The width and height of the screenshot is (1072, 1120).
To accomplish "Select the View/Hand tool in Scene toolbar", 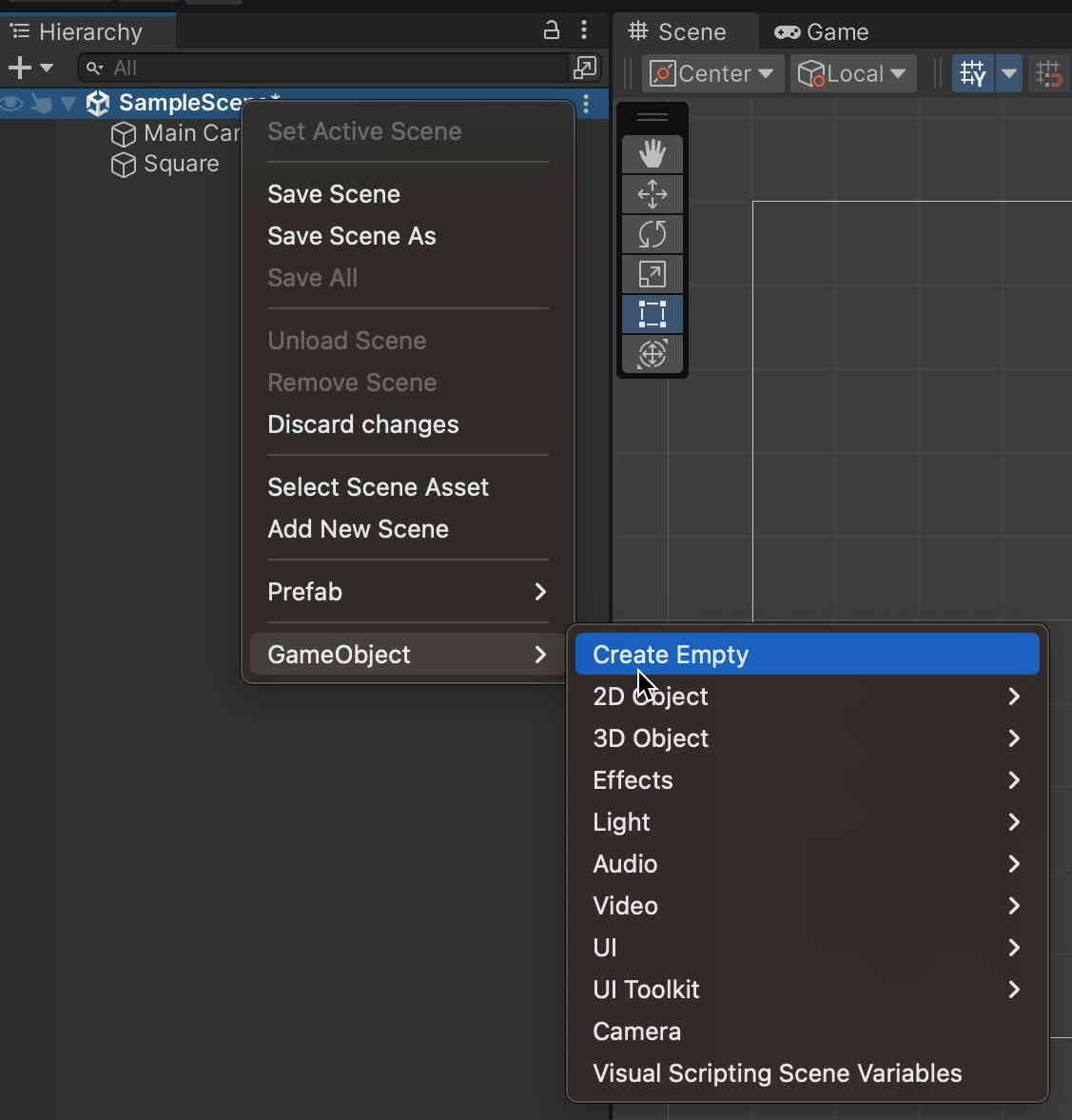I will point(653,153).
